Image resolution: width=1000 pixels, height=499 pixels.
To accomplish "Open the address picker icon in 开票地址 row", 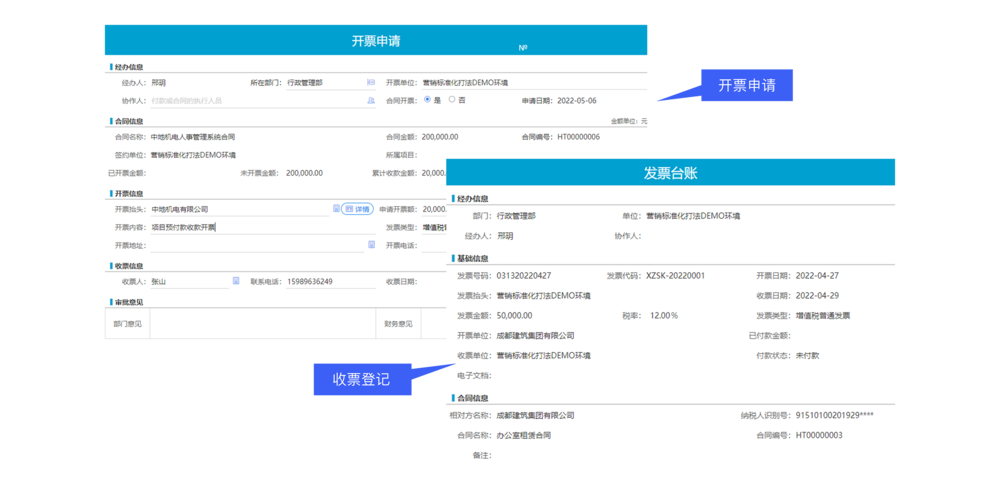I will tap(371, 245).
